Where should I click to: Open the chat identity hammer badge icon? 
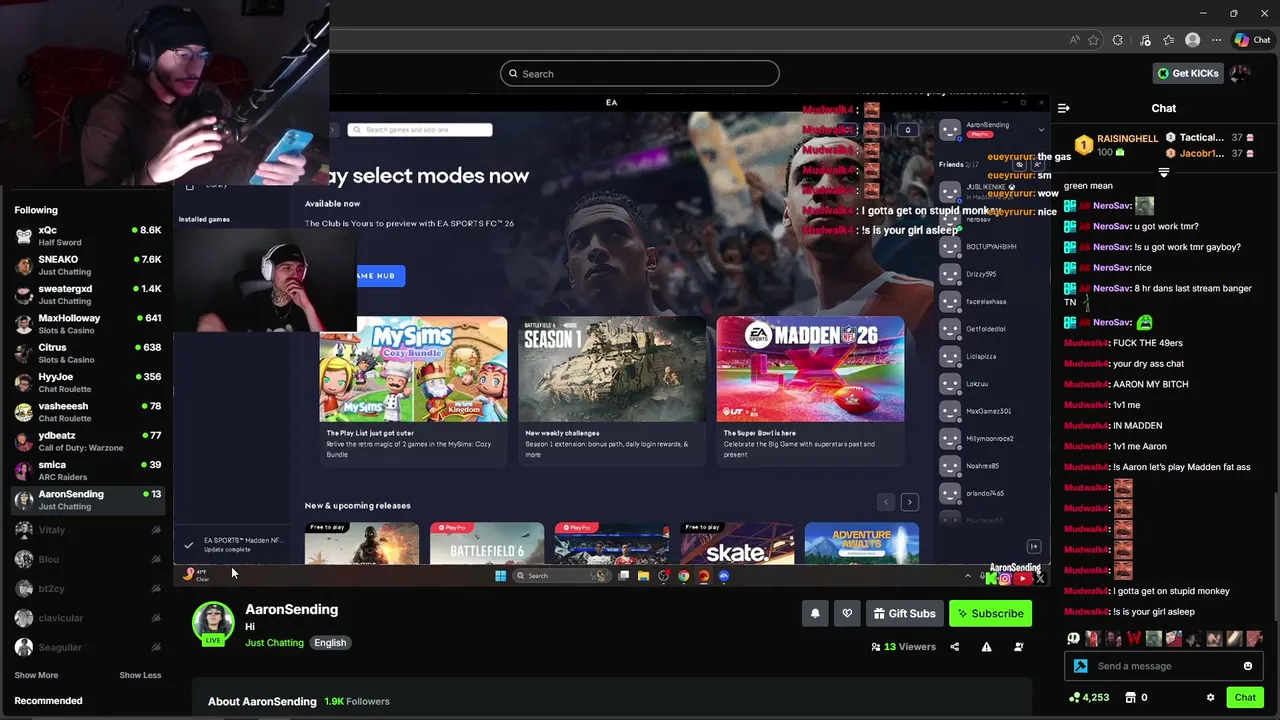1080,666
